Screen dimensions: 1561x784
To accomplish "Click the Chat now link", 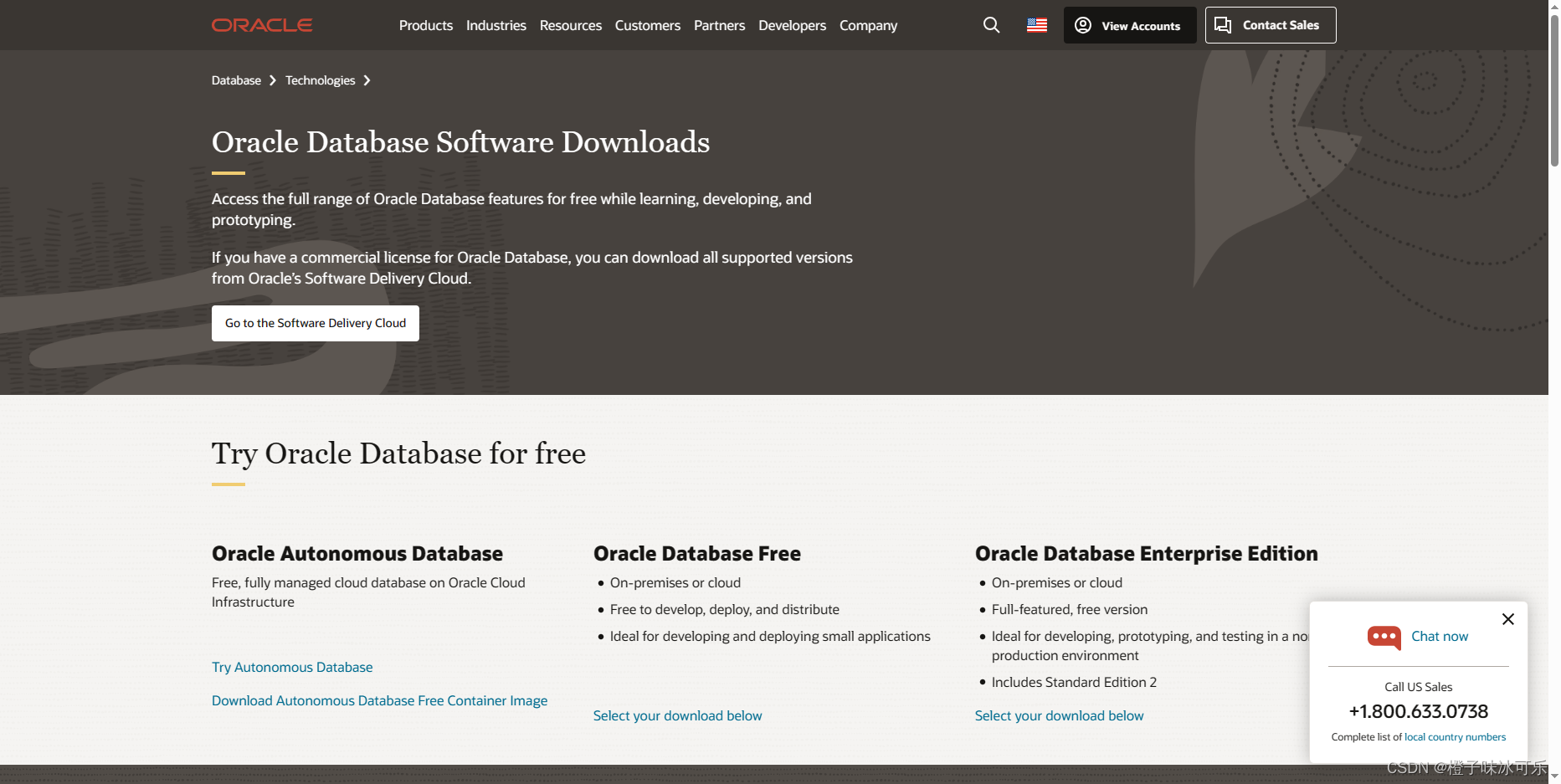I will [1440, 636].
